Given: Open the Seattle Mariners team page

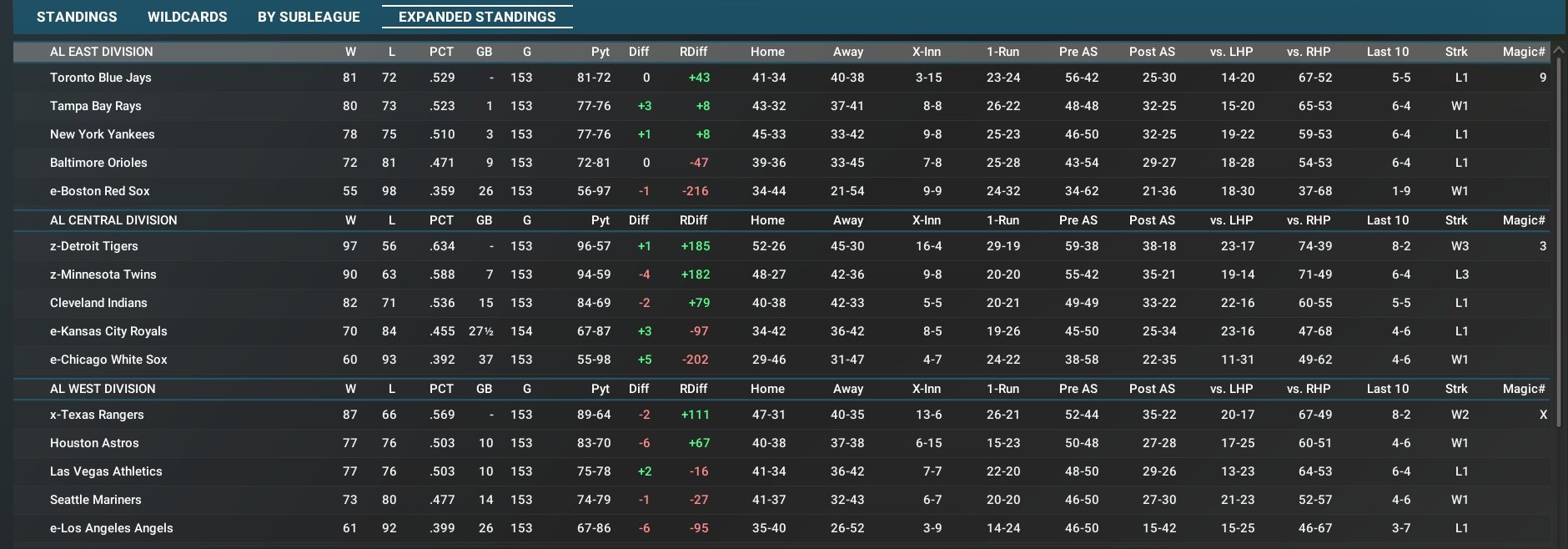Looking at the screenshot, I should [96, 500].
